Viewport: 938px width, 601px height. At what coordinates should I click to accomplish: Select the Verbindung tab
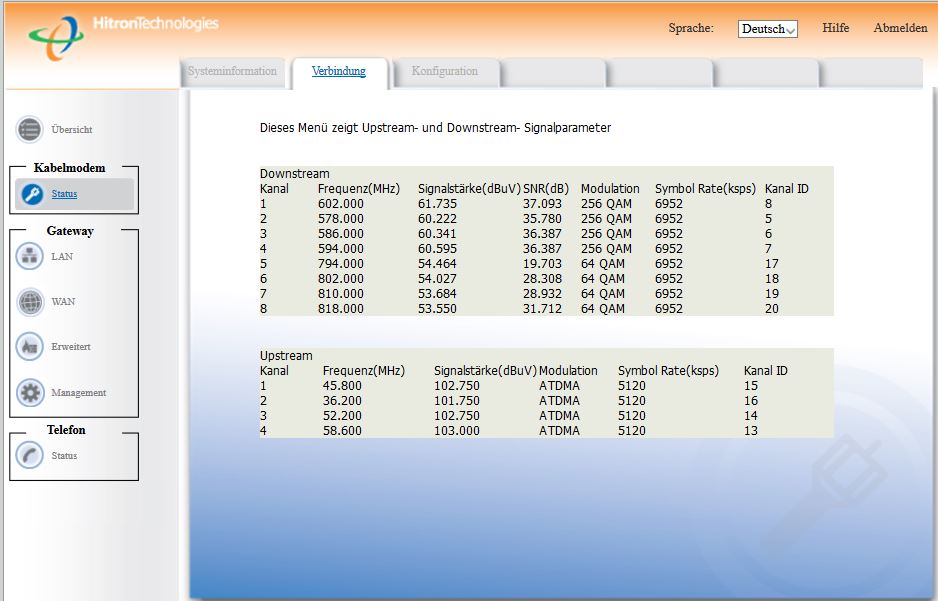[338, 72]
